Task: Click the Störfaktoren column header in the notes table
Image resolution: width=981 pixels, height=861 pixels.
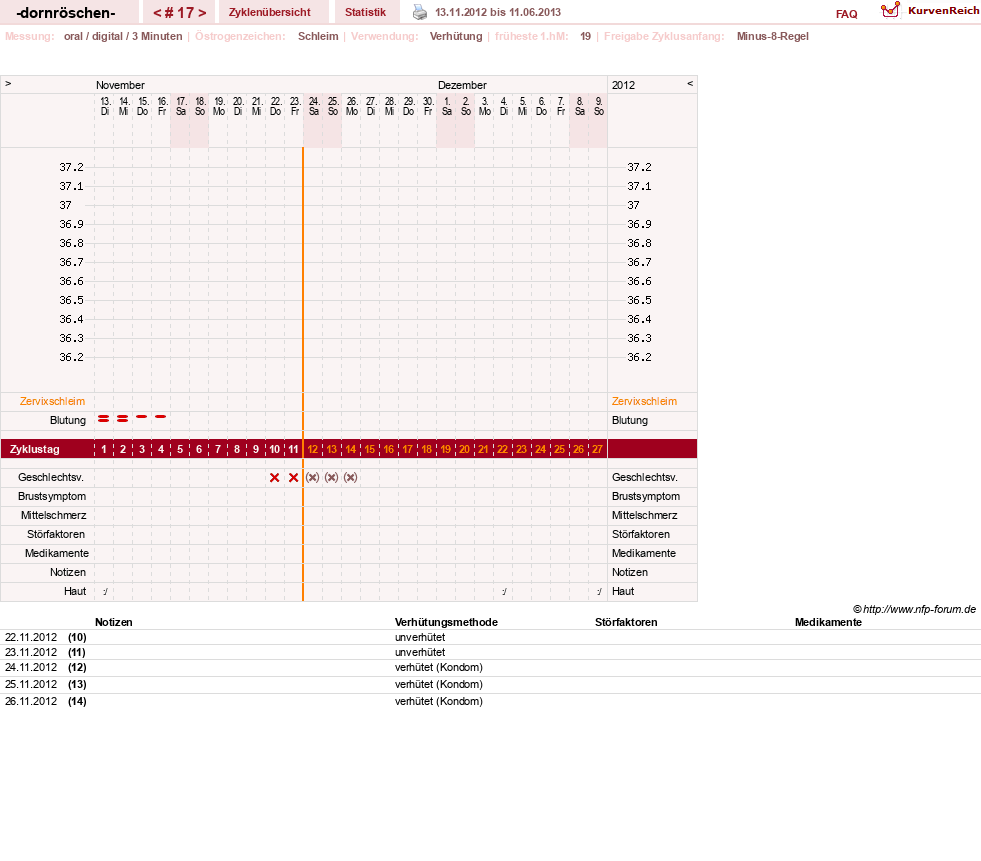Action: (626, 622)
